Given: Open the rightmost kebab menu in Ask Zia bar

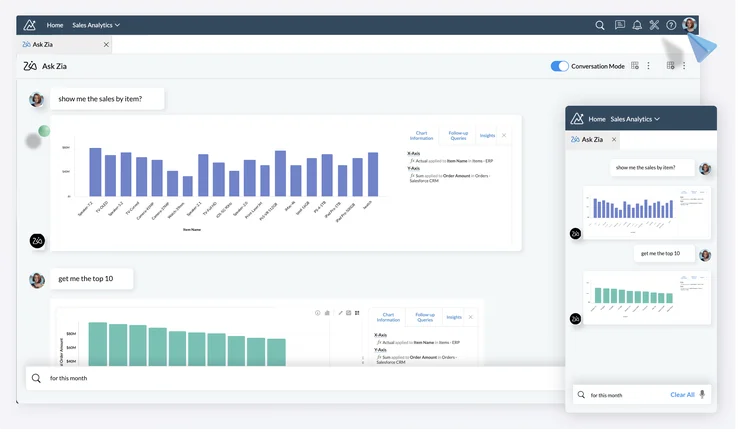Looking at the screenshot, I should [684, 66].
